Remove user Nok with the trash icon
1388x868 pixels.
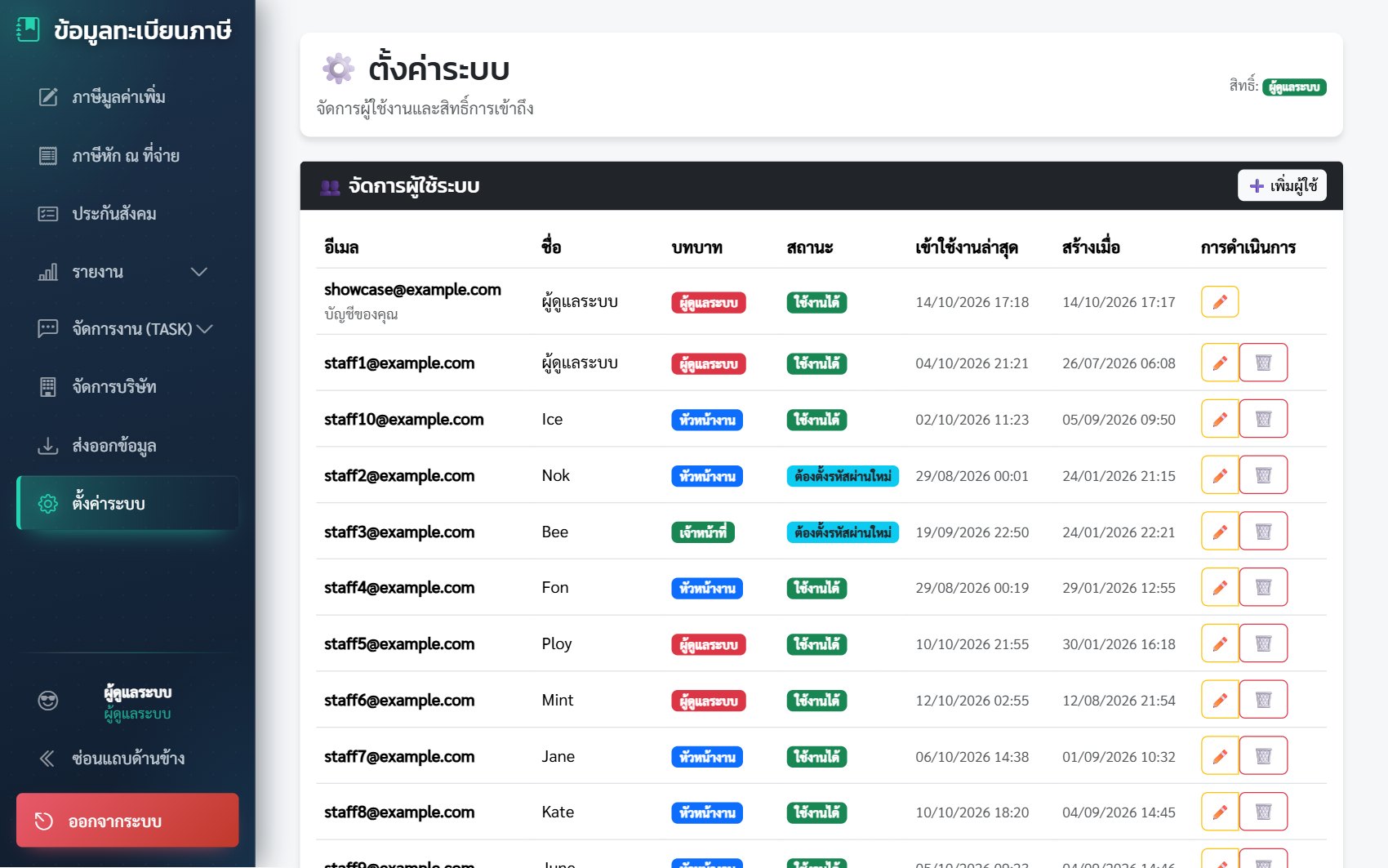(x=1263, y=475)
